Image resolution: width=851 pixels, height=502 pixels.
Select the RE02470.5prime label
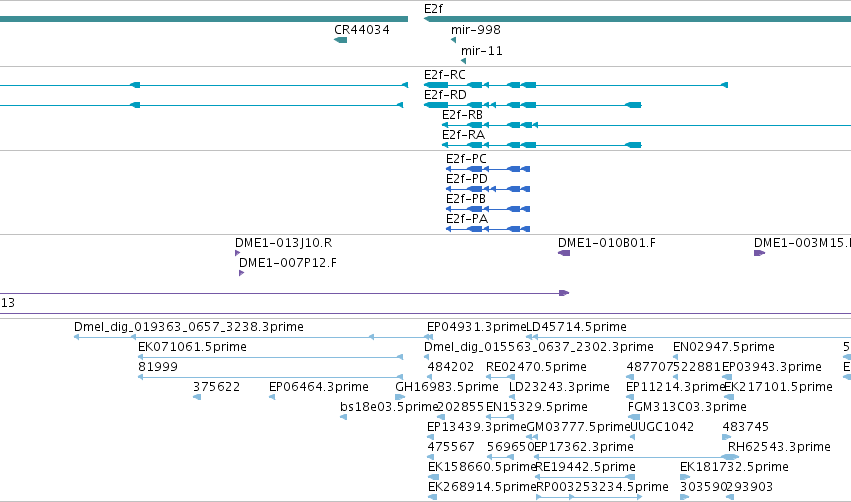[536, 367]
